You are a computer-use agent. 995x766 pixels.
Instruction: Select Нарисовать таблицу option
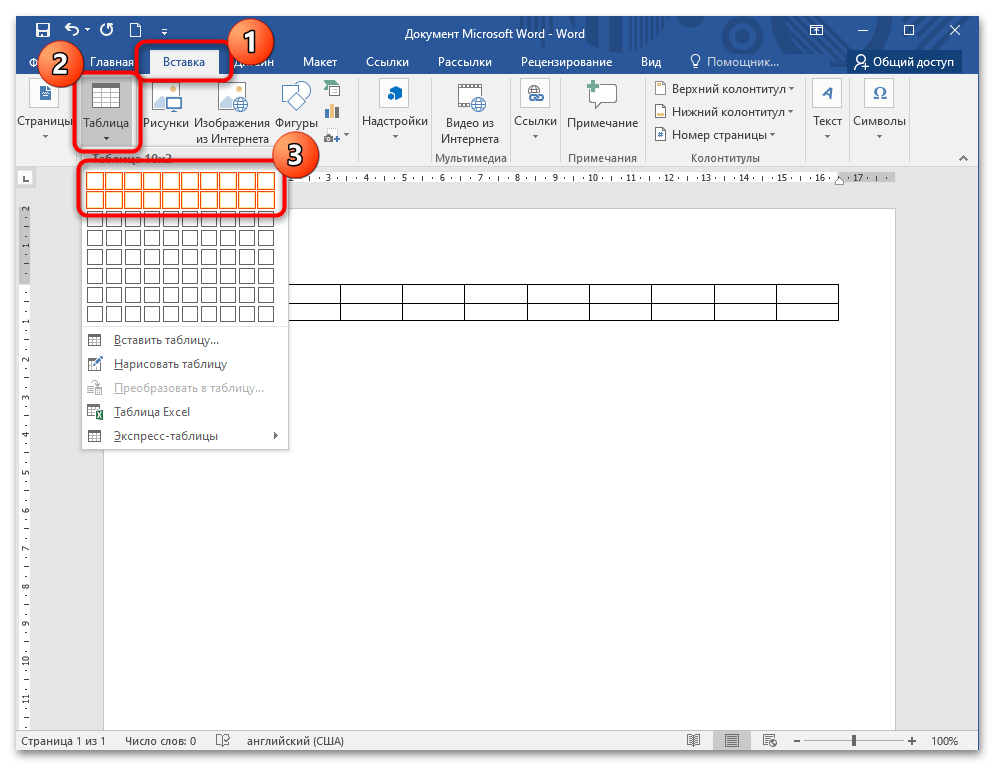[x=185, y=364]
